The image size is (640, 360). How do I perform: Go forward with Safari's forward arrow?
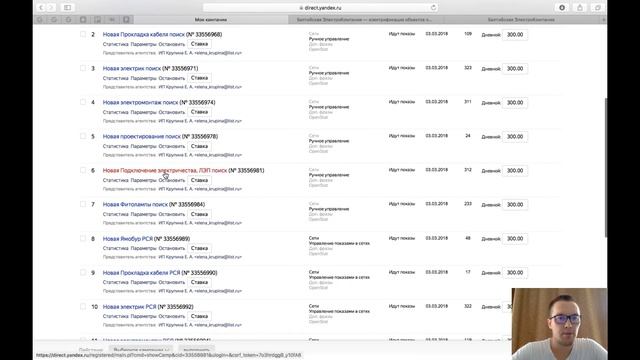pos(51,8)
